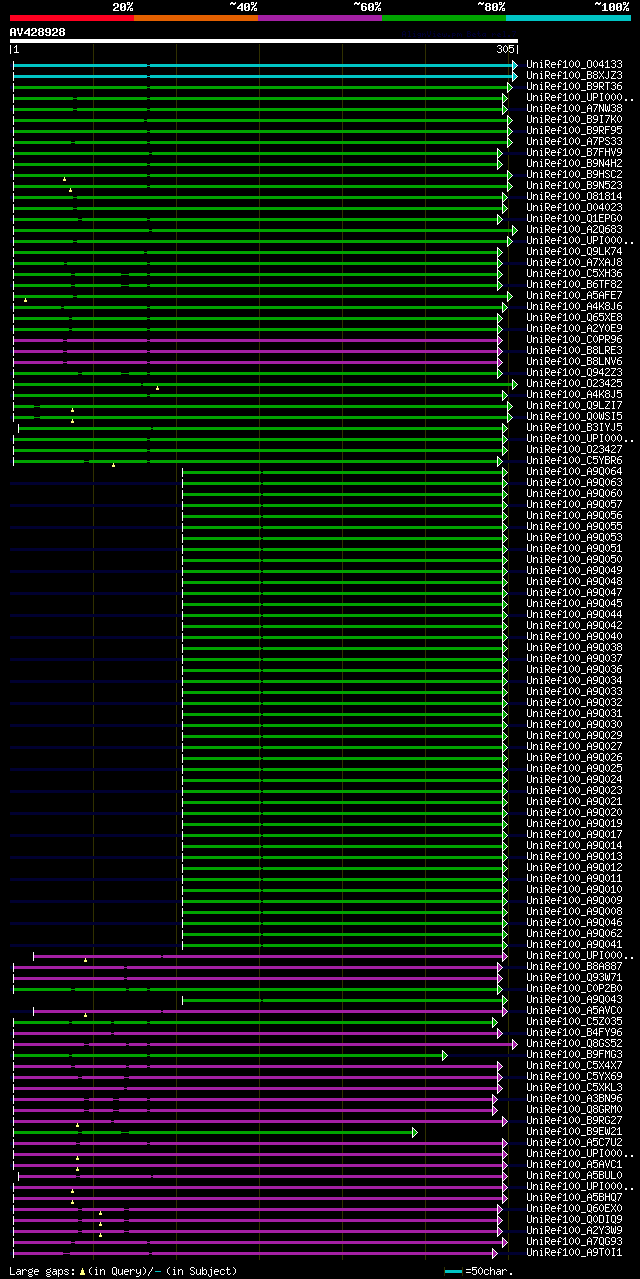Select hit label UniRef100_C5YBR6
The width and height of the screenshot is (640, 1279).
click(574, 460)
